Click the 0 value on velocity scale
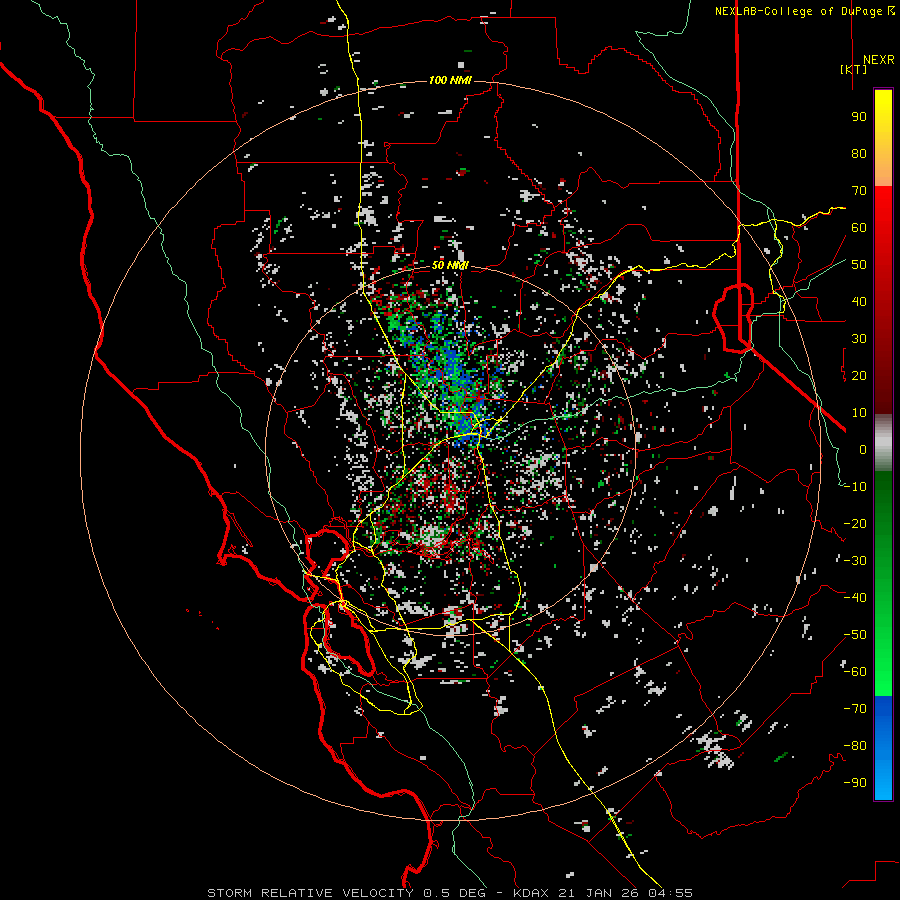The width and height of the screenshot is (900, 900). pyautogui.click(x=863, y=450)
